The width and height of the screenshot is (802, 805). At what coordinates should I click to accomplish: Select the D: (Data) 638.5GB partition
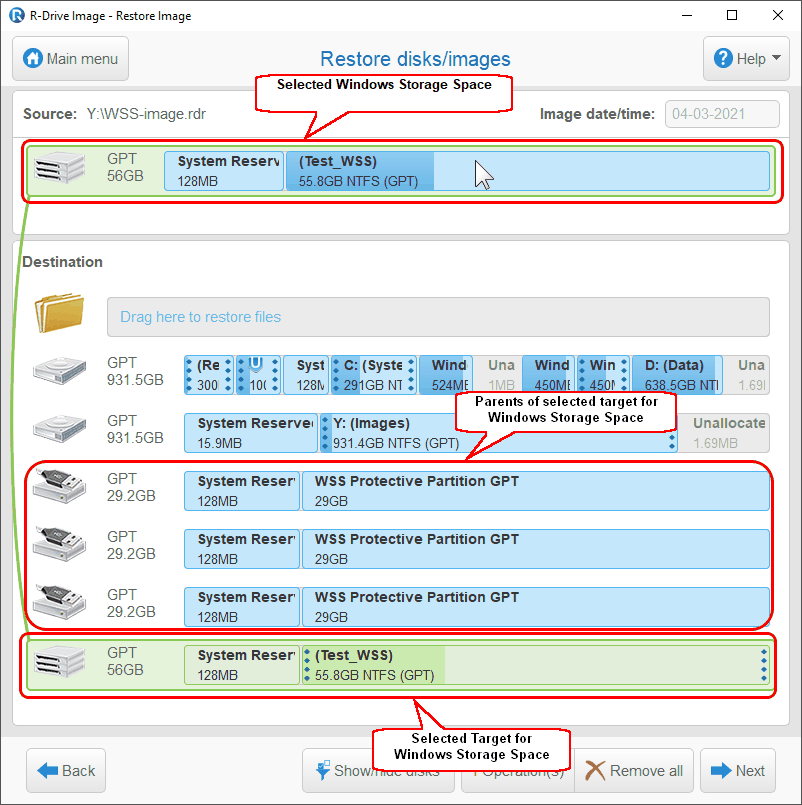coord(677,375)
